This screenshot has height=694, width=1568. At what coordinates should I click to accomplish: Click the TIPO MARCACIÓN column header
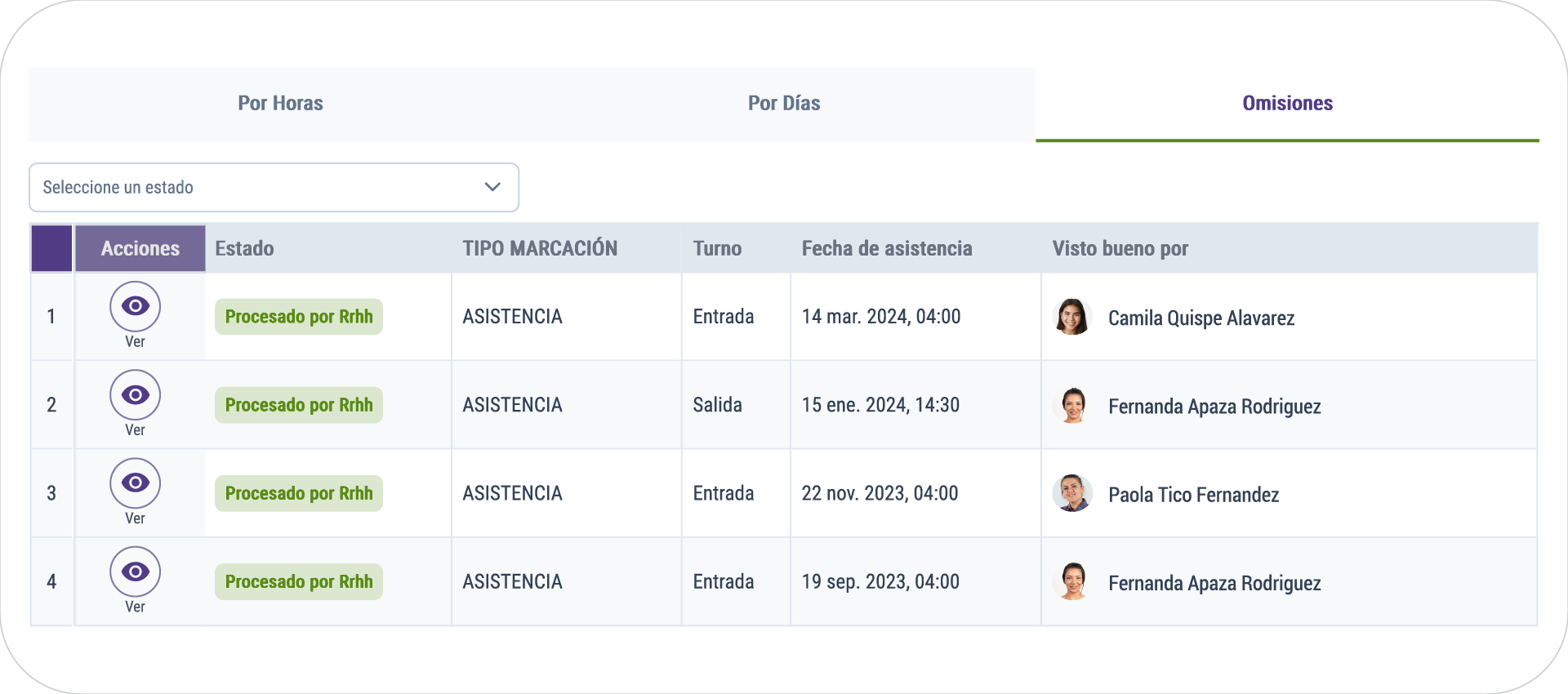tap(540, 248)
